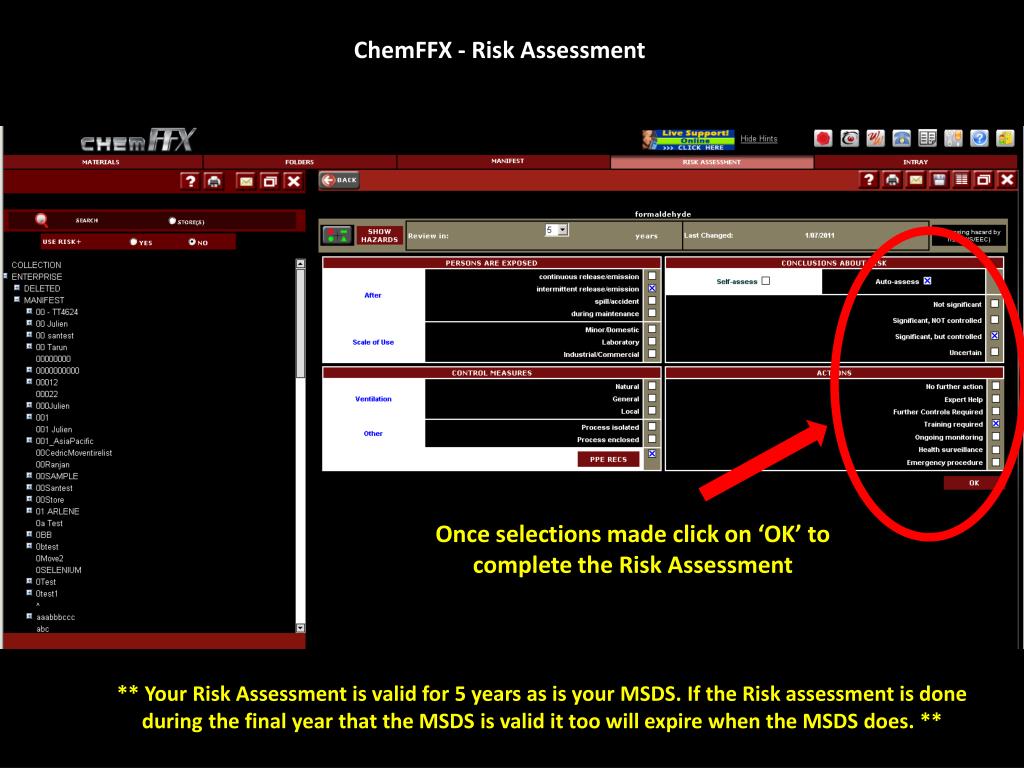Select 0SELENIUM in the tree
The width and height of the screenshot is (1024, 768).
[x=59, y=570]
